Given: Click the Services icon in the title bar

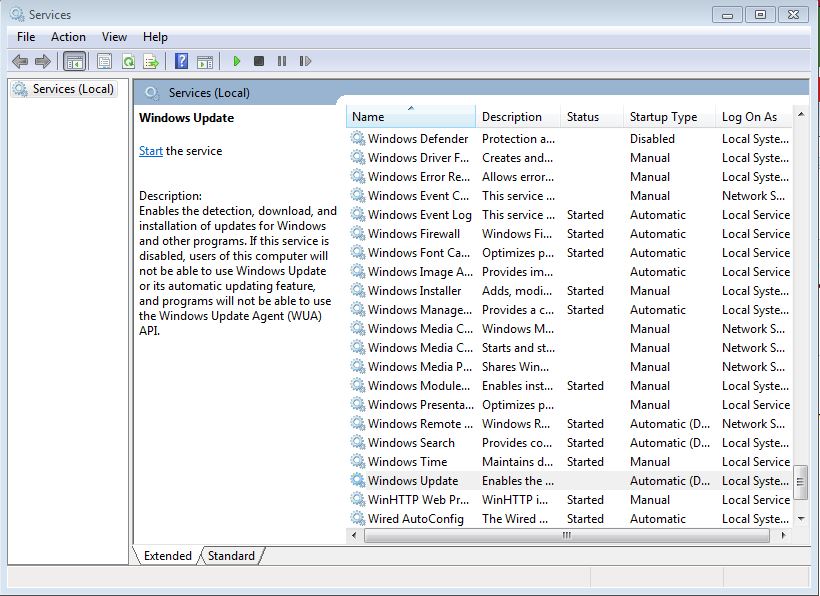Looking at the screenshot, I should (x=17, y=14).
